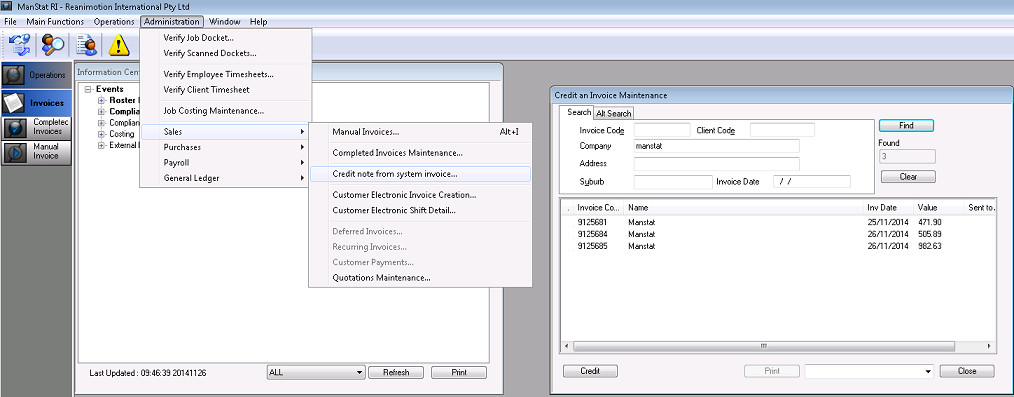Click the refresh documents toolbar icon
Image resolution: width=1014 pixels, height=397 pixels.
(x=18, y=45)
